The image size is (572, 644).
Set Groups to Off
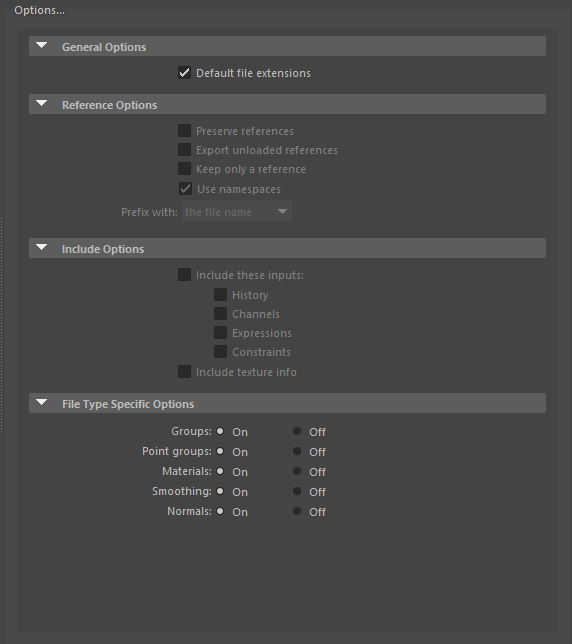(297, 431)
